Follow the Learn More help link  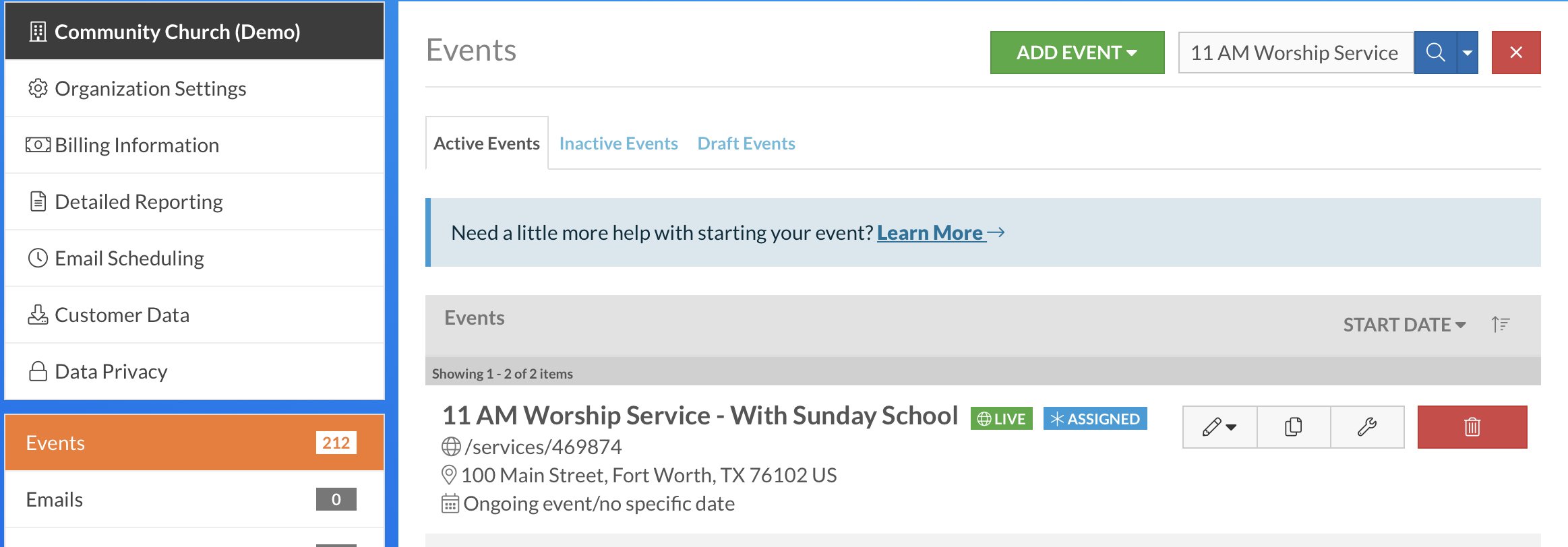point(930,233)
